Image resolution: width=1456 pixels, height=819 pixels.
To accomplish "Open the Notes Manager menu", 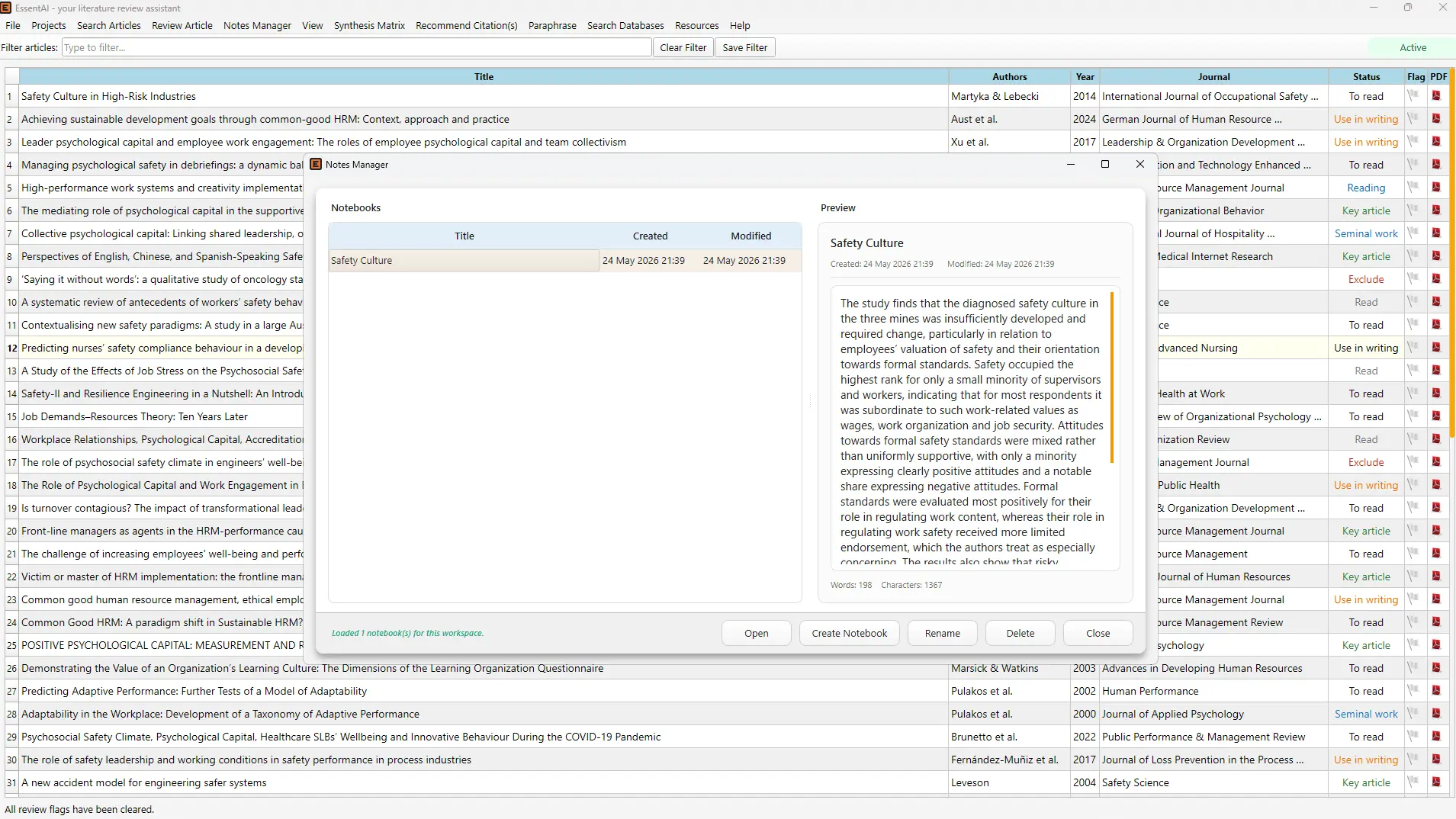I will coord(257,25).
